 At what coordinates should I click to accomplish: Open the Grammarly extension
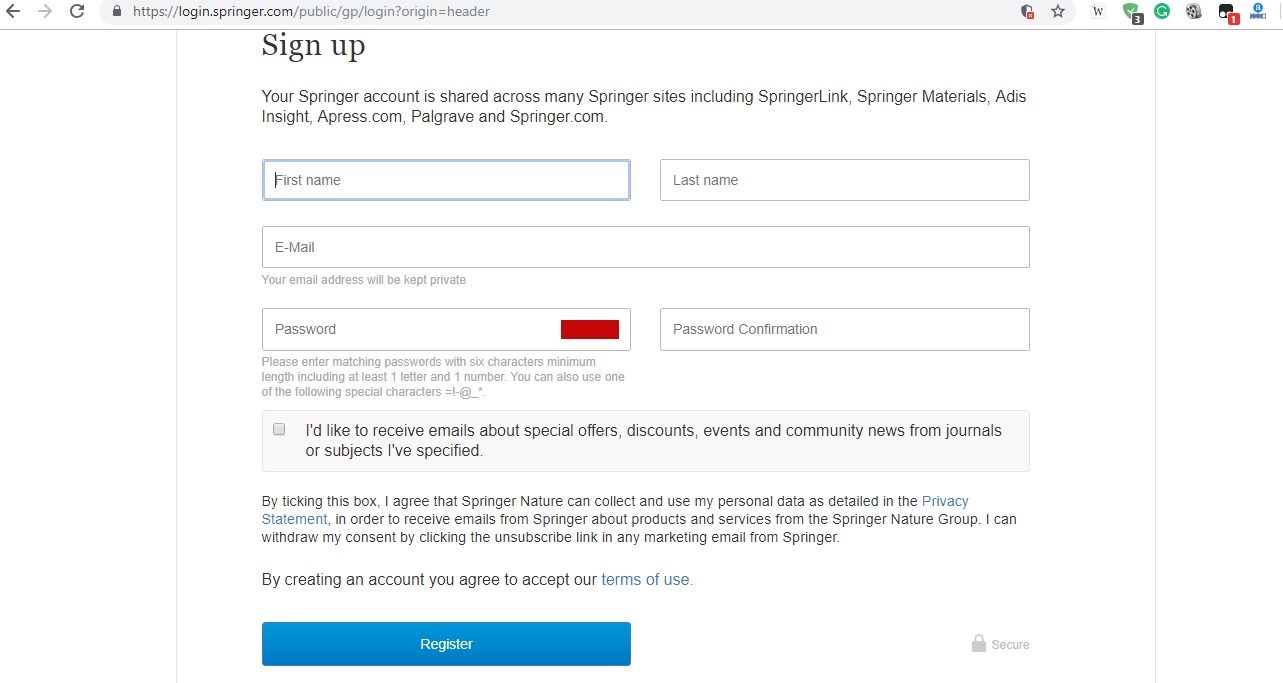pos(1162,12)
